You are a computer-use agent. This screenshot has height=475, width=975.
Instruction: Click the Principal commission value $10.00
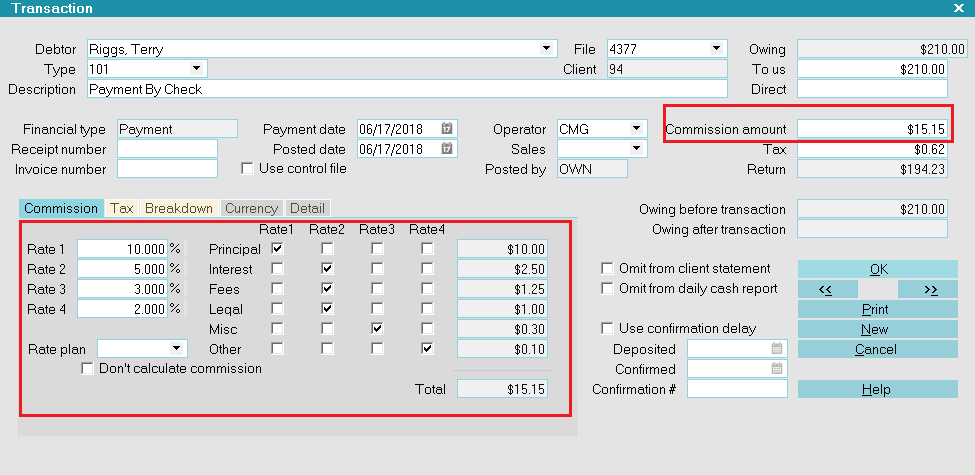502,249
